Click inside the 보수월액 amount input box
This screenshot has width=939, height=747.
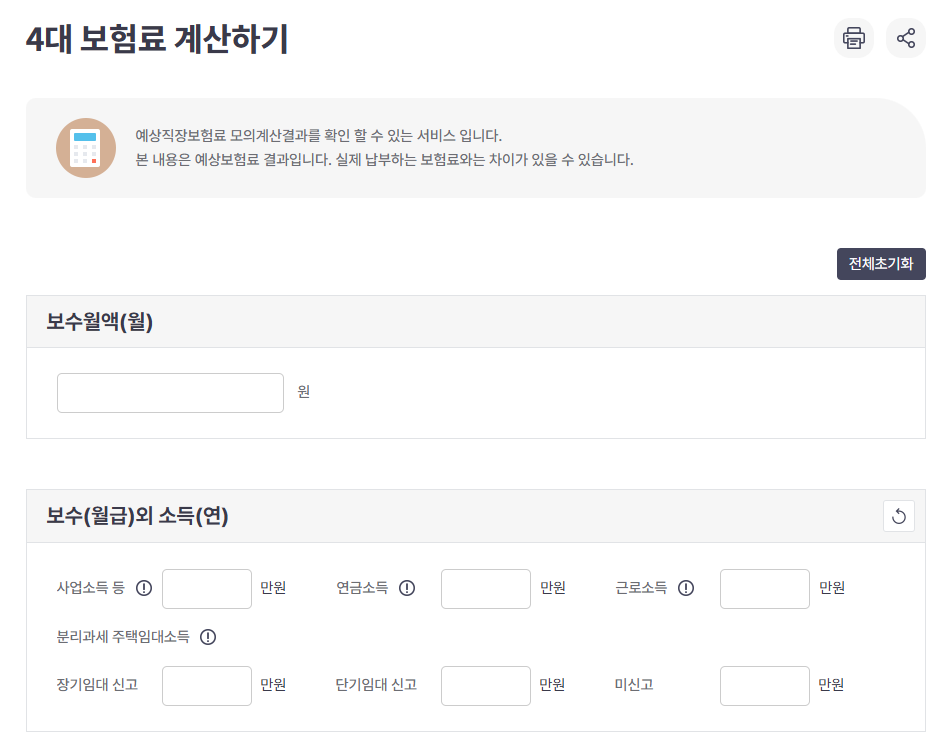(170, 392)
